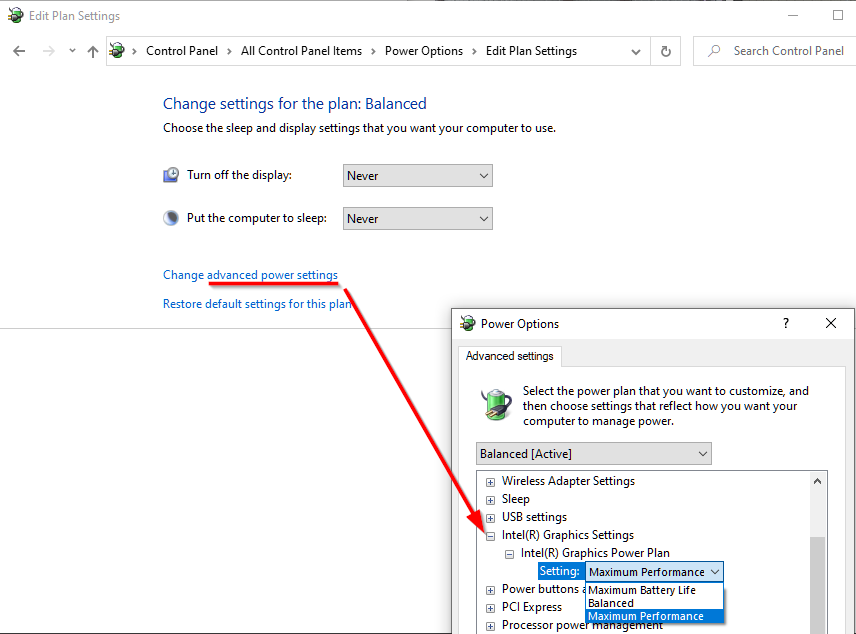
Task: Click the Power Options dialog help button
Action: [x=786, y=323]
